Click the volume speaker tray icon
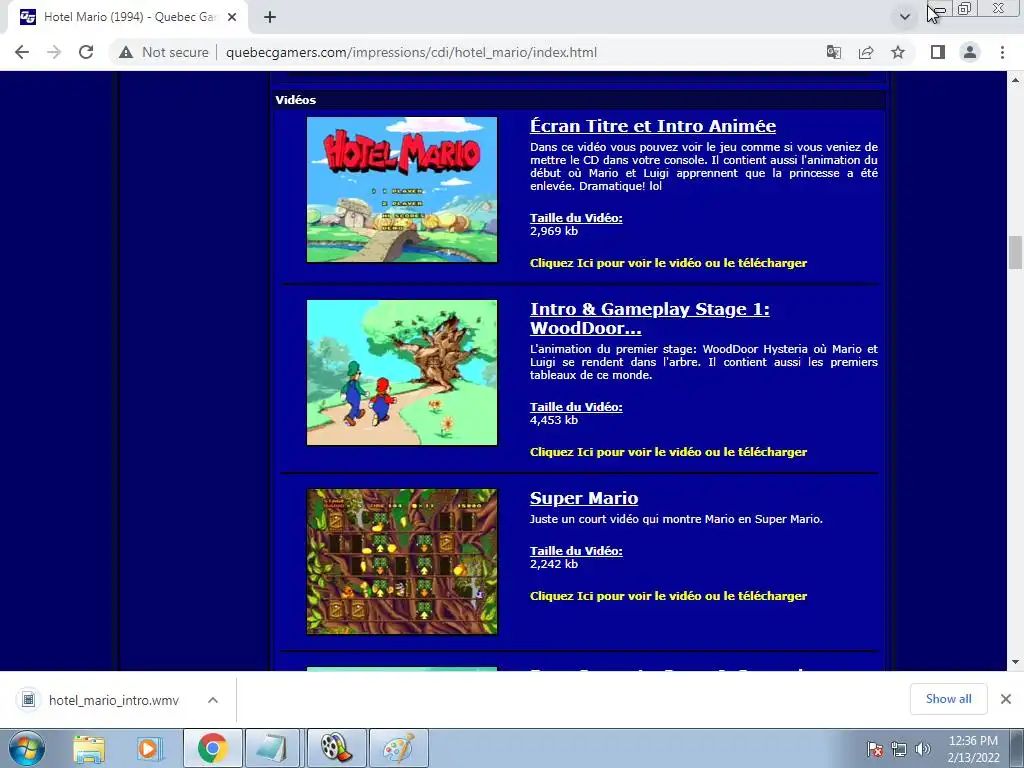Viewport: 1024px width, 768px height. click(923, 749)
